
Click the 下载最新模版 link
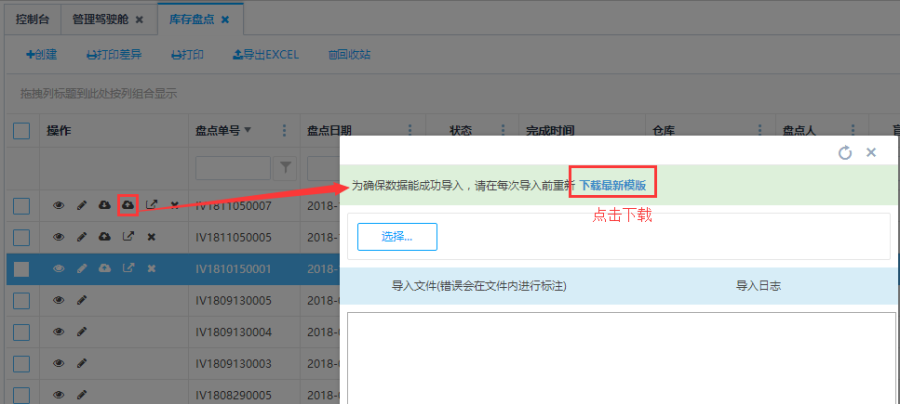(x=613, y=185)
